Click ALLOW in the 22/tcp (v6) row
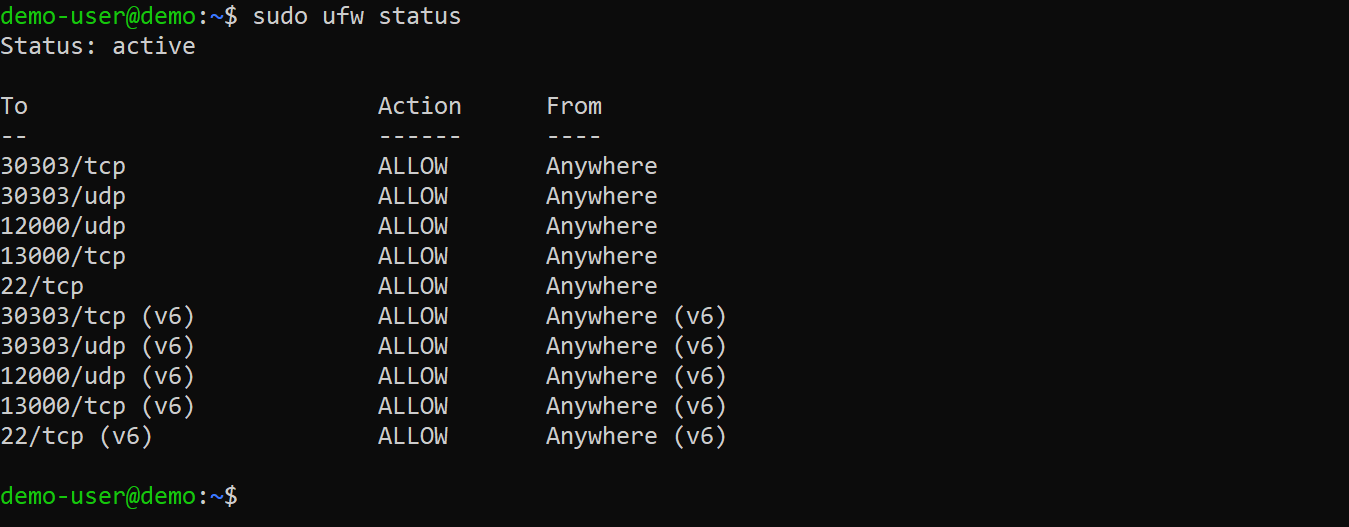1349x527 pixels. tap(412, 436)
